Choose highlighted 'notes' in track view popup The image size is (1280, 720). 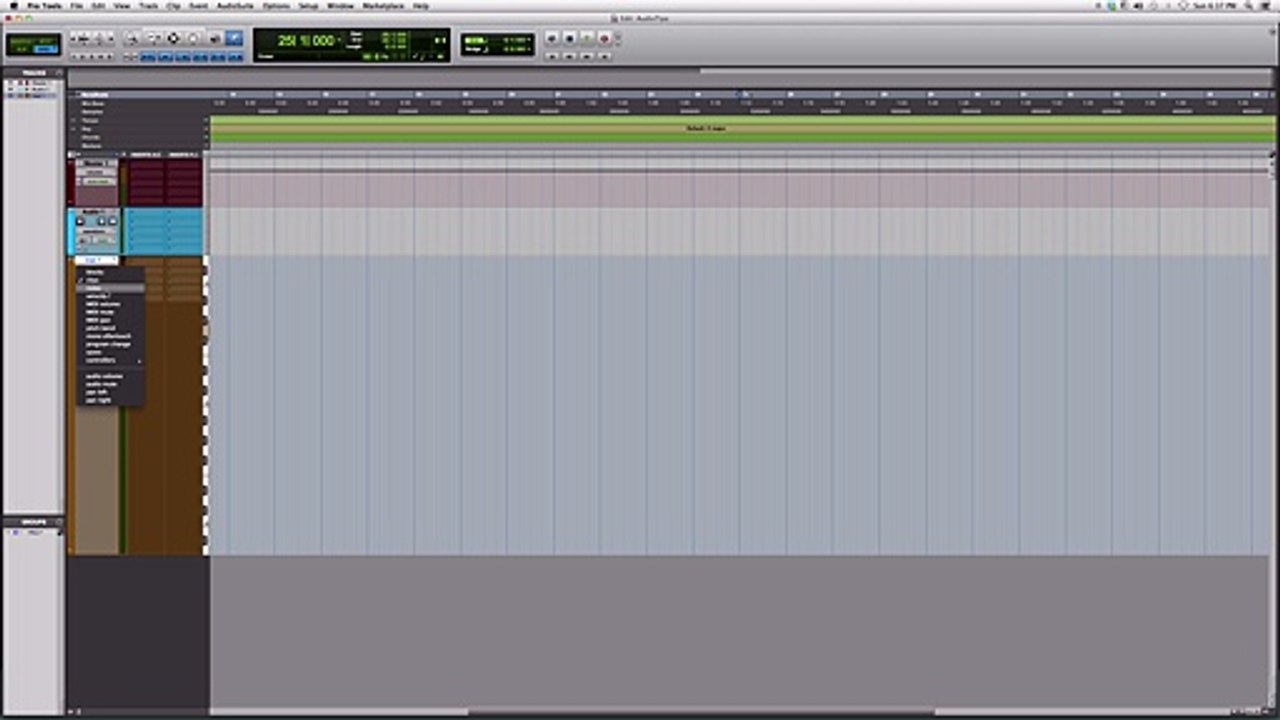[110, 288]
